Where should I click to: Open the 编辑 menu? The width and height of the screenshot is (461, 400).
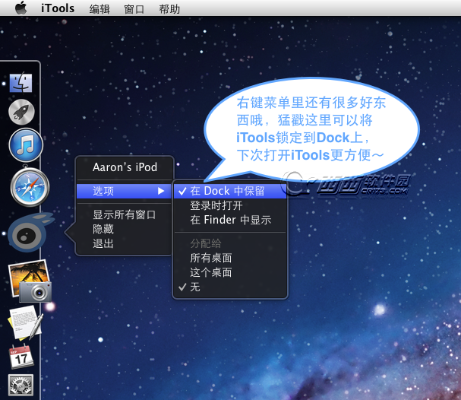99,9
